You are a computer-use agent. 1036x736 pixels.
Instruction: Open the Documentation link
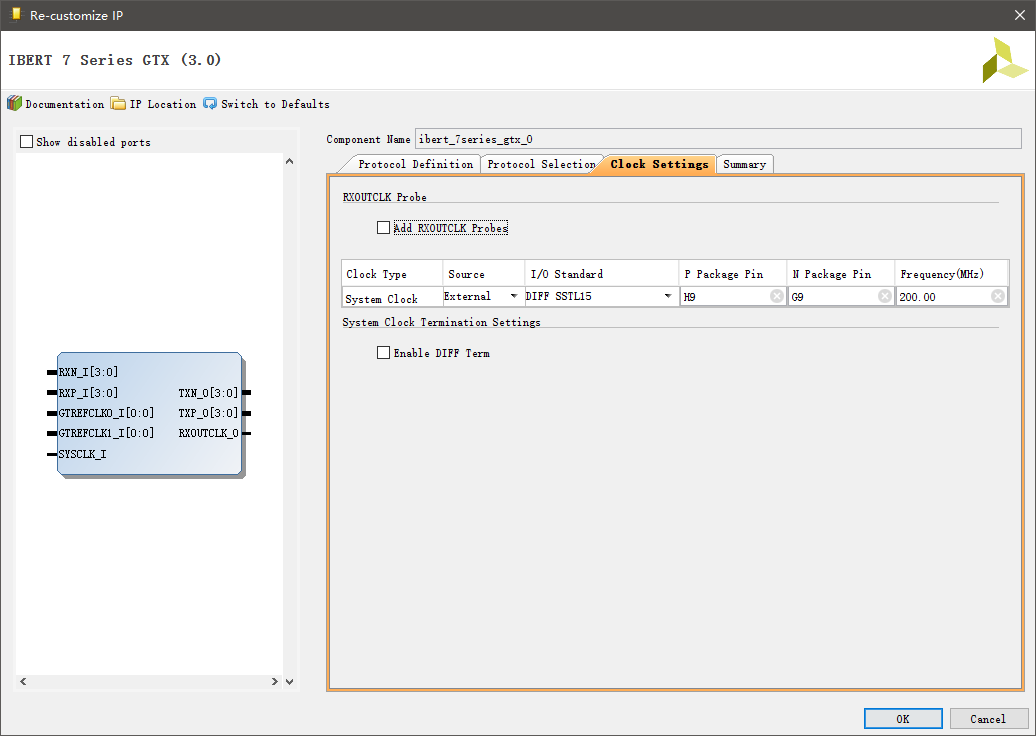[65, 104]
